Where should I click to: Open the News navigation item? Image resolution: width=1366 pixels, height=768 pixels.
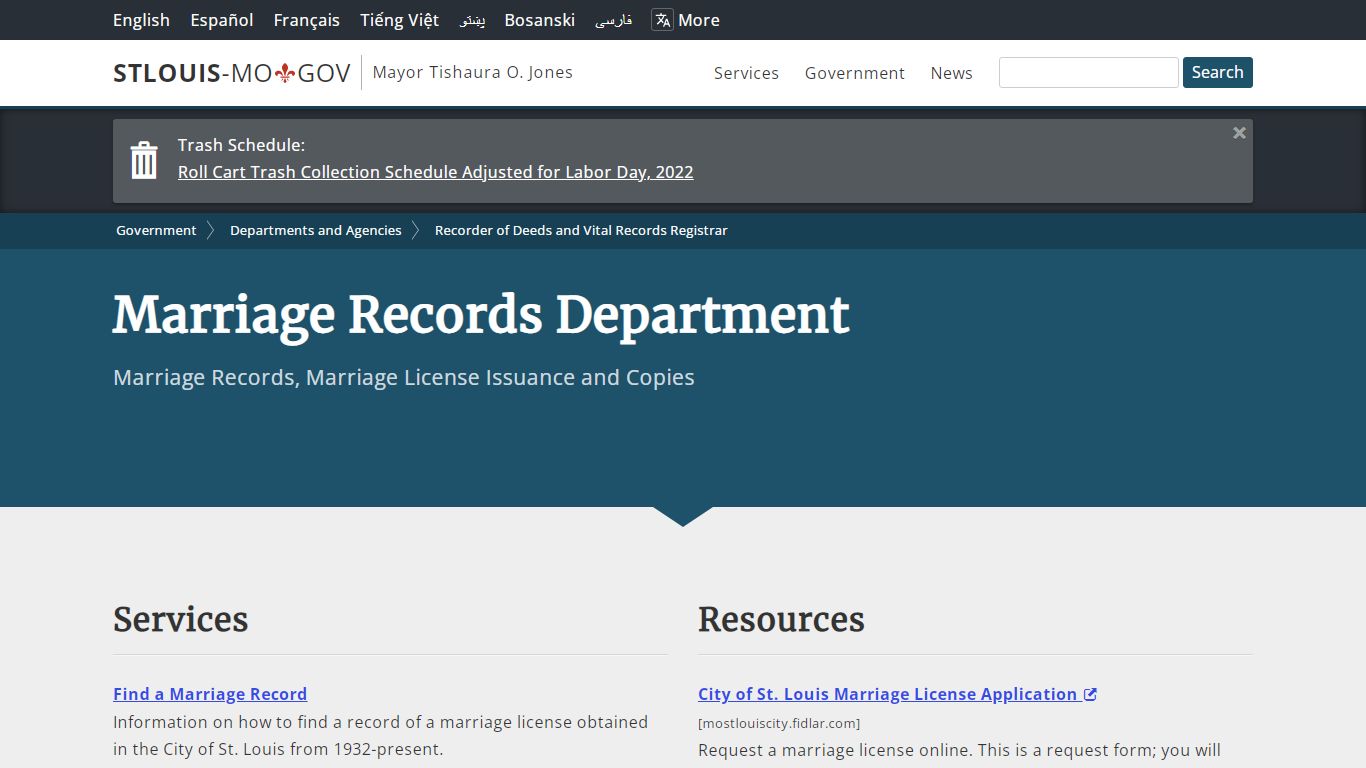951,73
